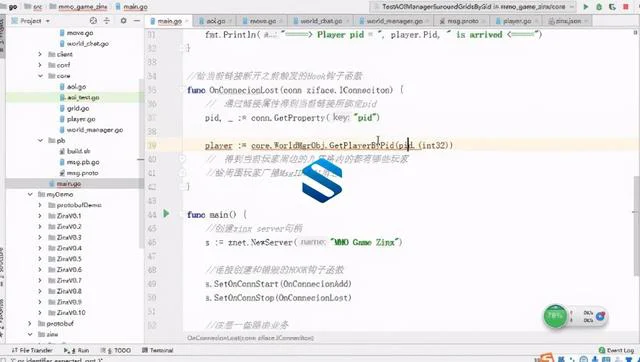
Task: Click the editor vertical scrollbar
Action: (637, 227)
